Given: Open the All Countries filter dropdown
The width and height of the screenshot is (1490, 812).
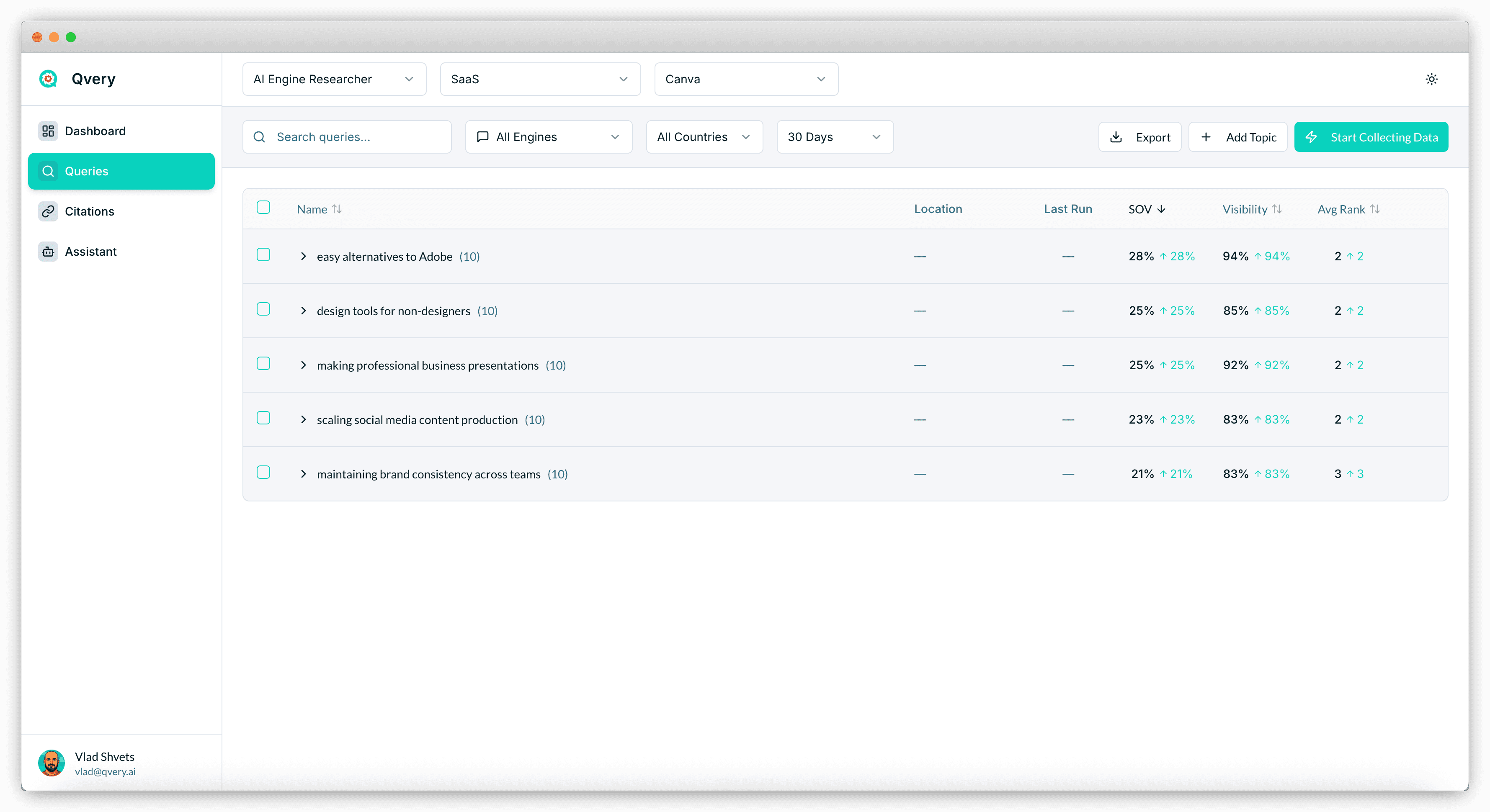Looking at the screenshot, I should click(x=704, y=137).
